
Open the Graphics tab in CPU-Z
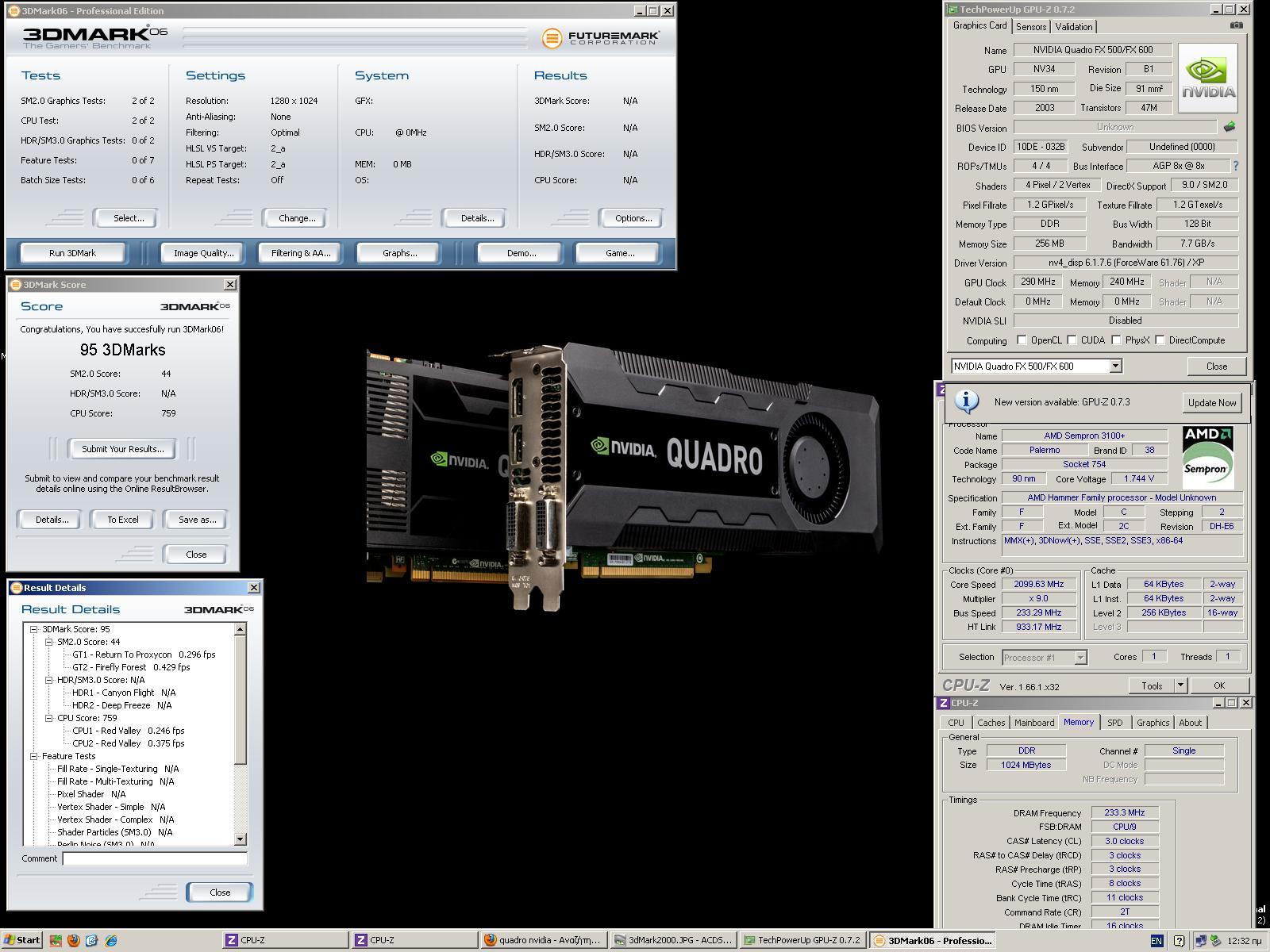pos(1153,723)
